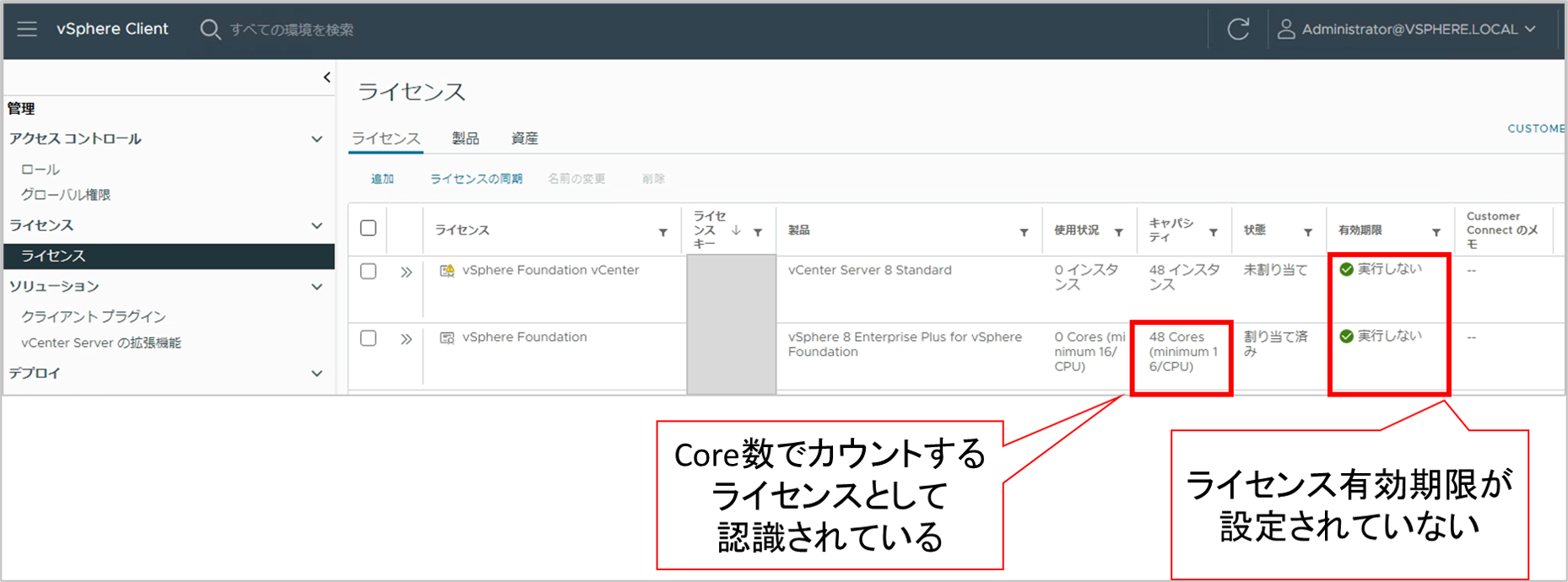This screenshot has width=1568, height=582.
Task: Open the hamburger main menu
Action: 27,30
